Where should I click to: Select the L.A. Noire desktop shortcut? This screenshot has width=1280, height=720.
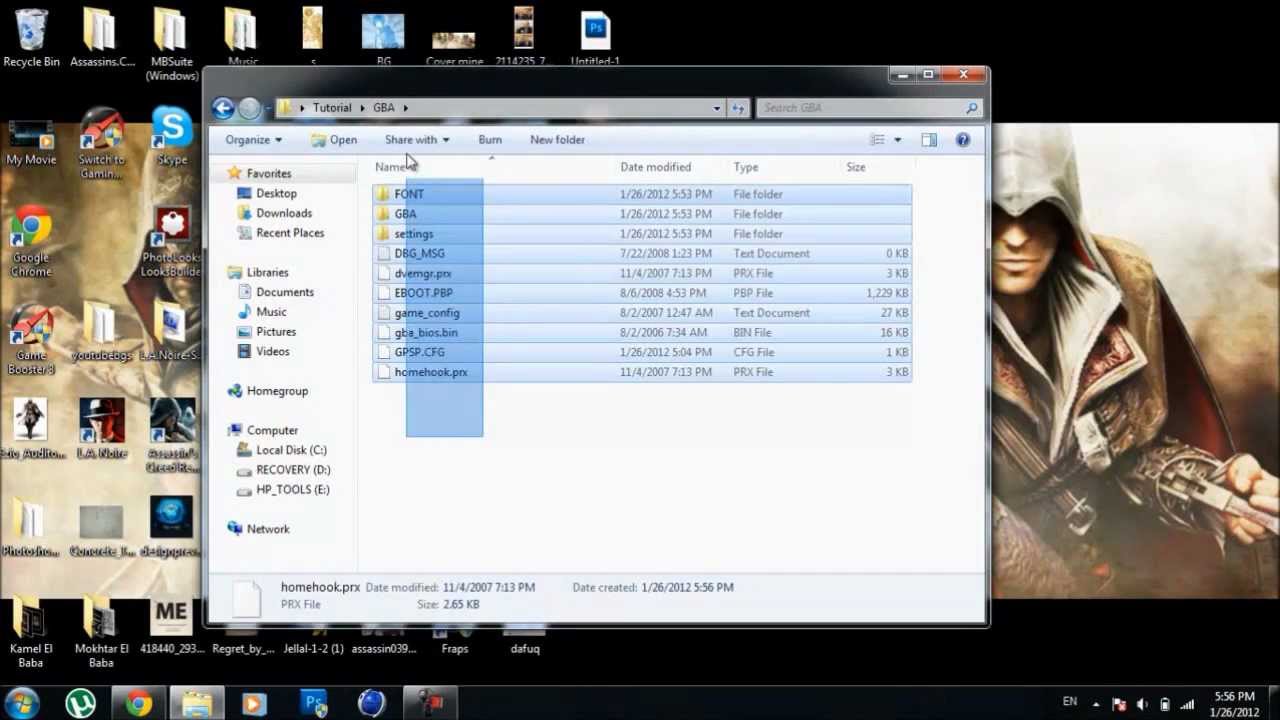(x=102, y=429)
